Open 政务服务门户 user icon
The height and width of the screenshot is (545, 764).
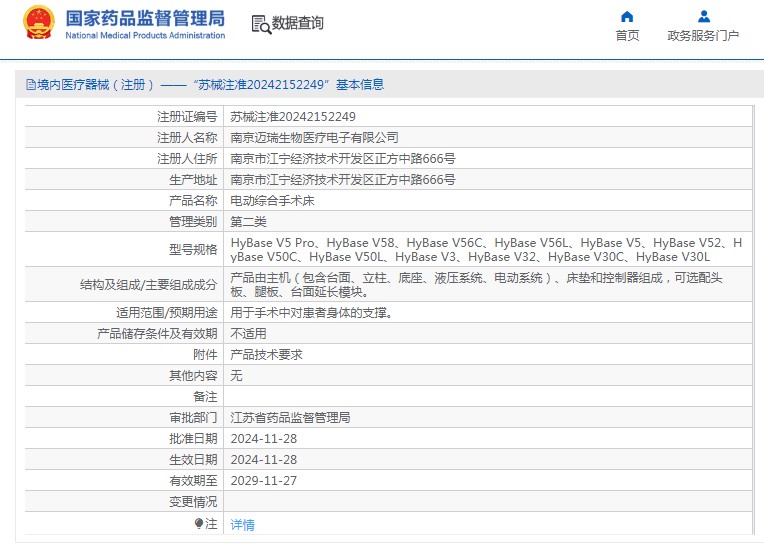704,17
